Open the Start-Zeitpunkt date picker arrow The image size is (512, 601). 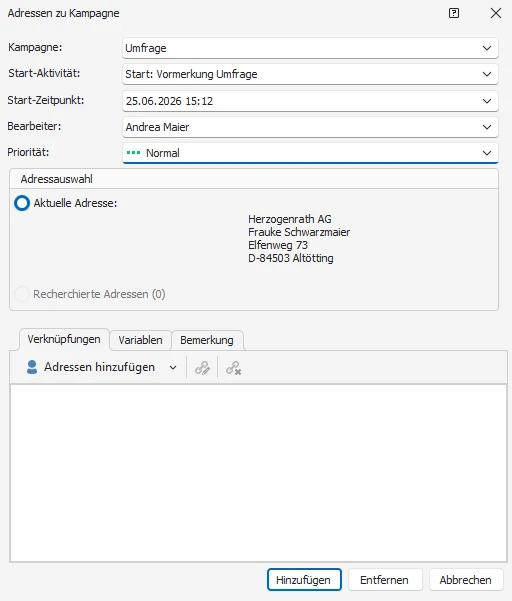(487, 101)
